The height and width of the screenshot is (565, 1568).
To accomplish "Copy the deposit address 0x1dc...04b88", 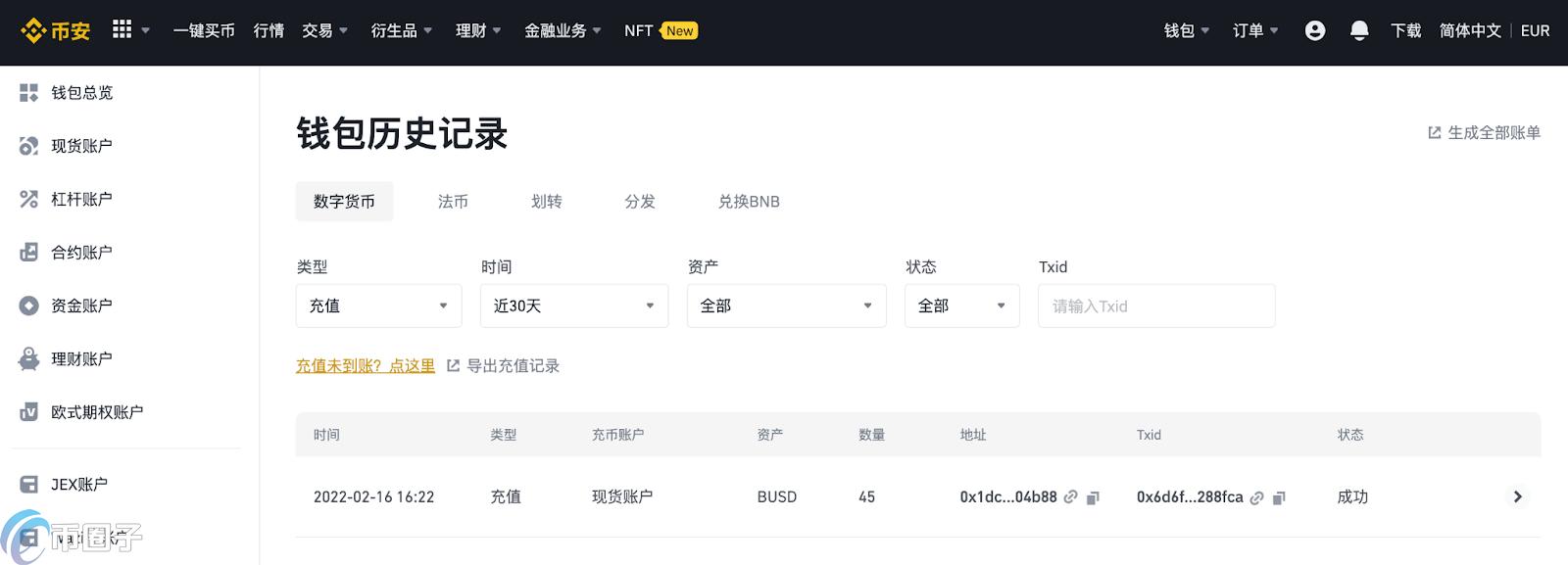I will 1093,497.
